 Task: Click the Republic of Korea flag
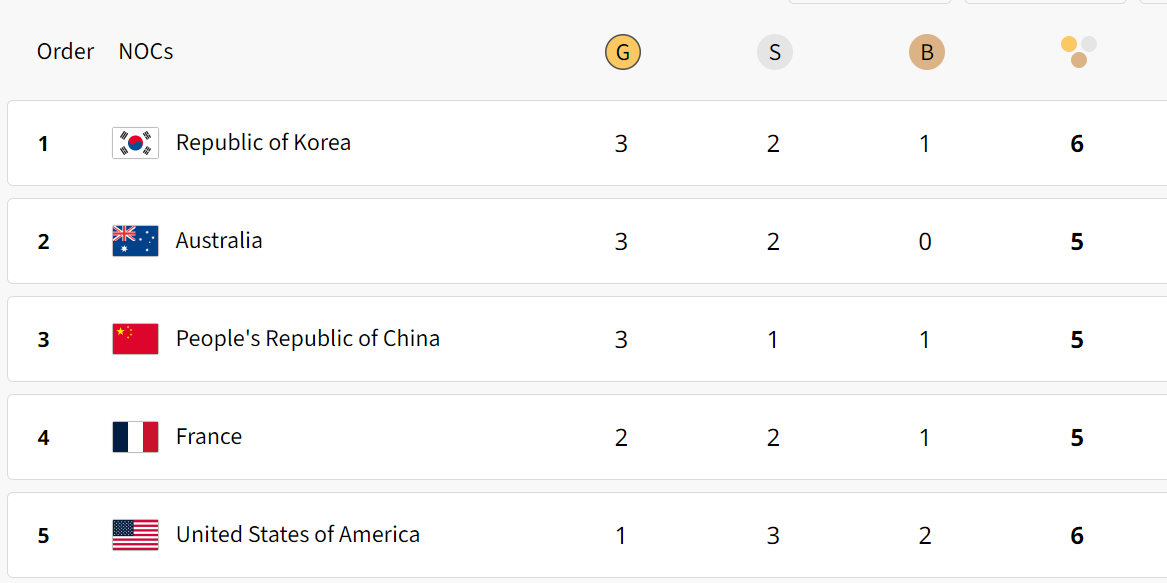(135, 143)
